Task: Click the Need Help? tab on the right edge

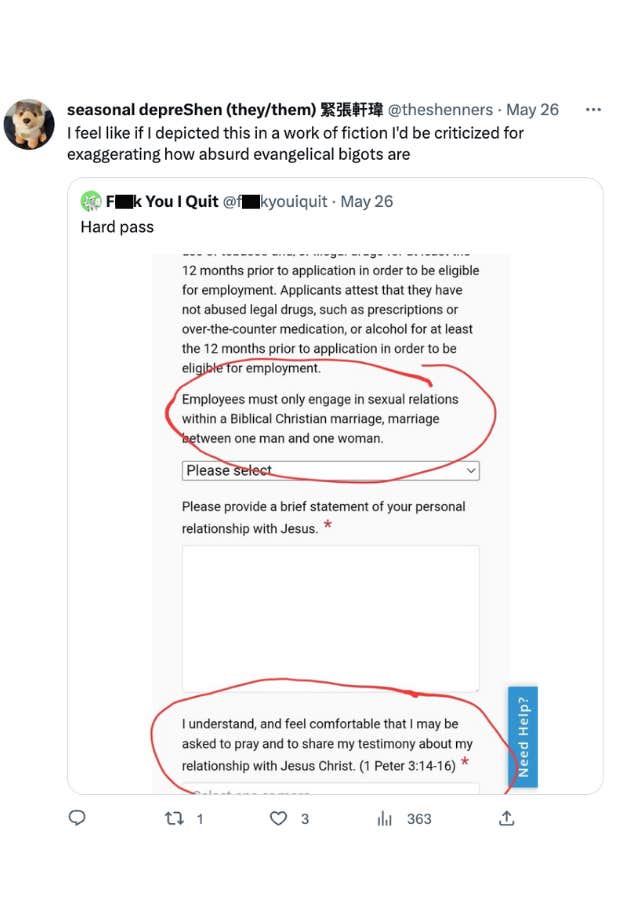Action: [523, 737]
